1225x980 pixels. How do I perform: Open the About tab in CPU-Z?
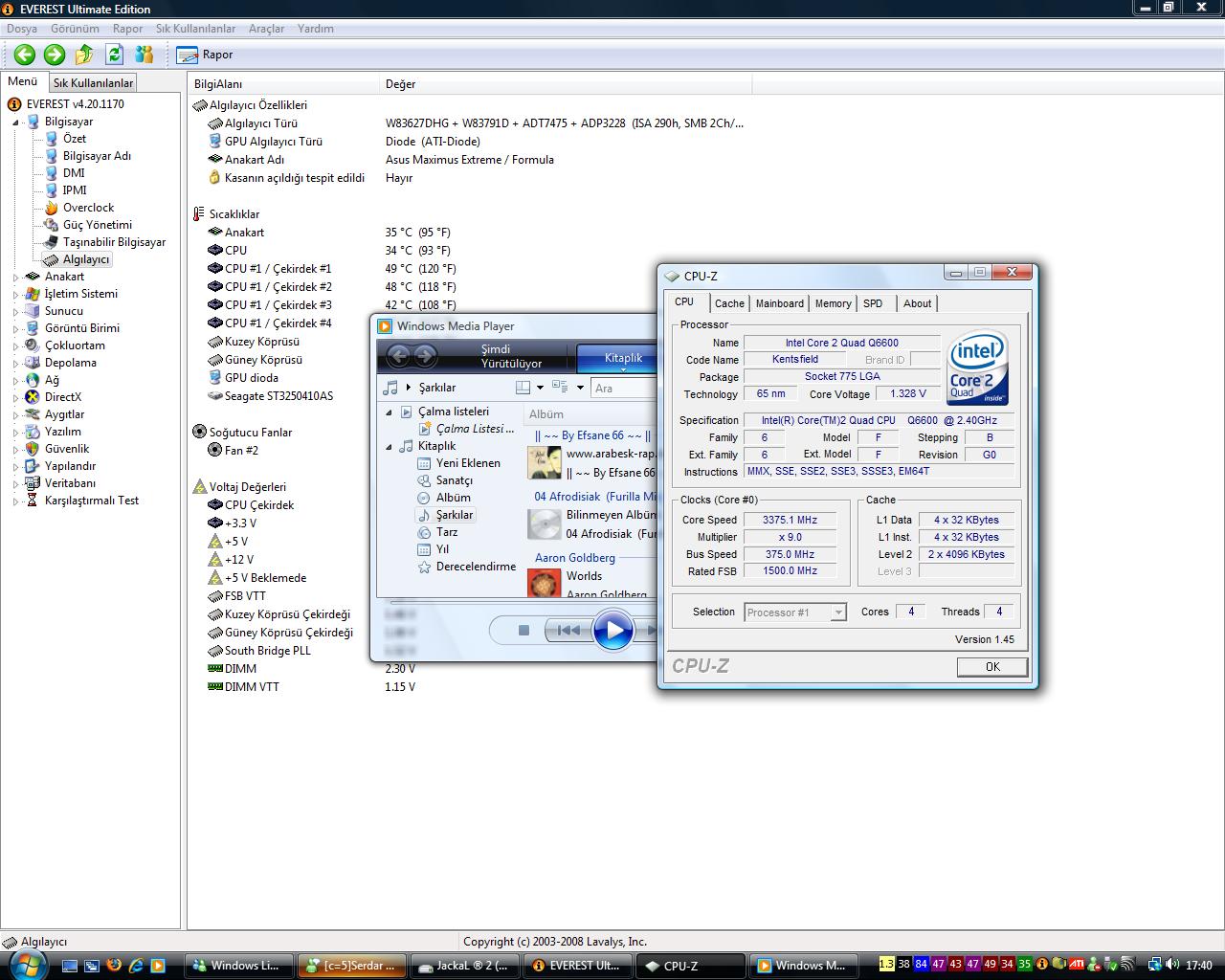point(917,303)
